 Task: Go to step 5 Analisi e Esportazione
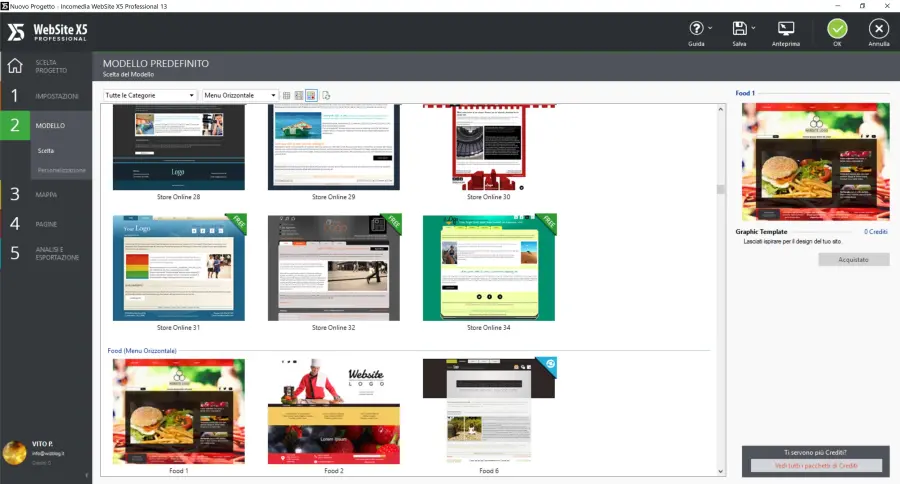pyautogui.click(x=46, y=253)
